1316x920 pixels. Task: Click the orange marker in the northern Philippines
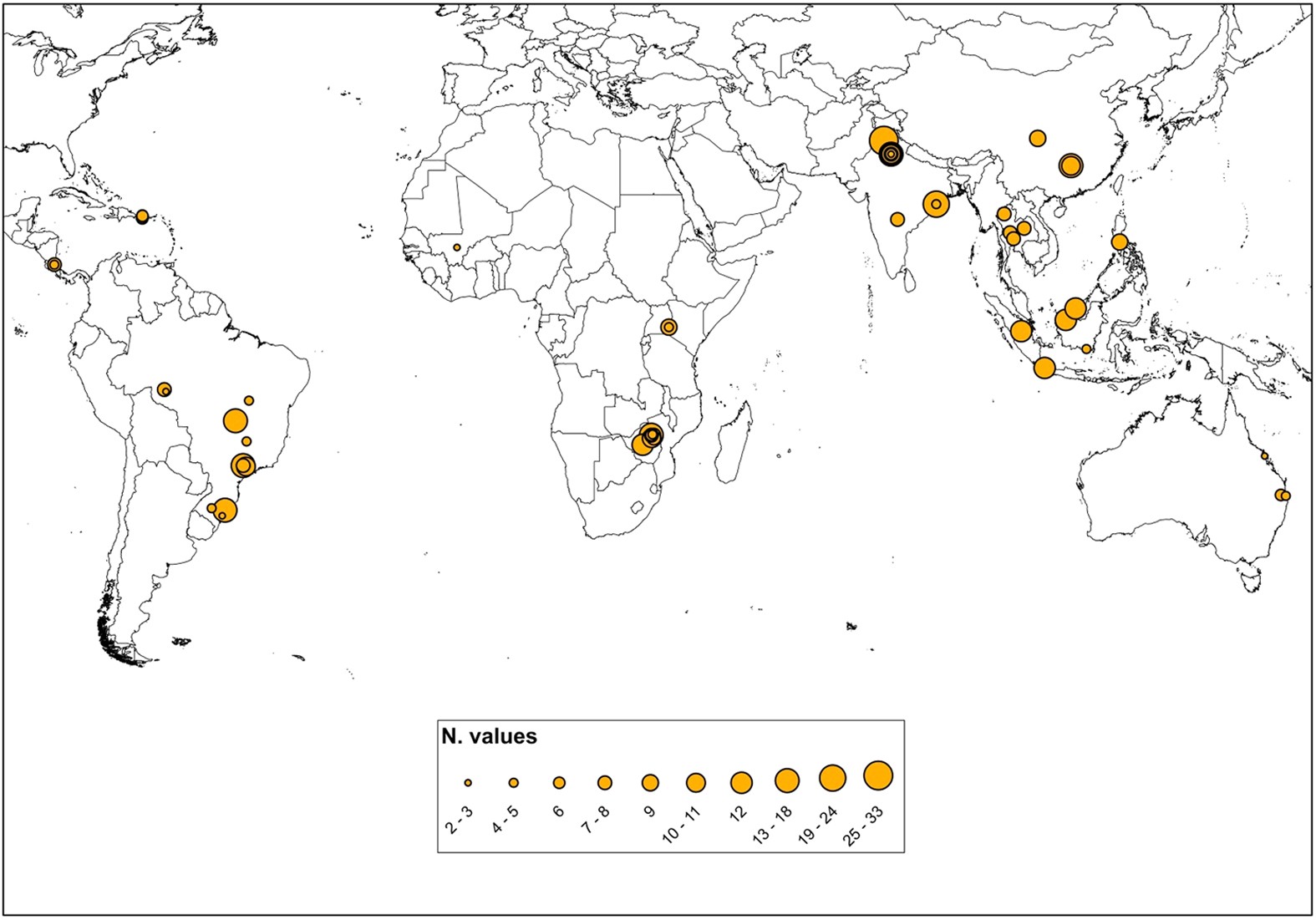click(1120, 242)
